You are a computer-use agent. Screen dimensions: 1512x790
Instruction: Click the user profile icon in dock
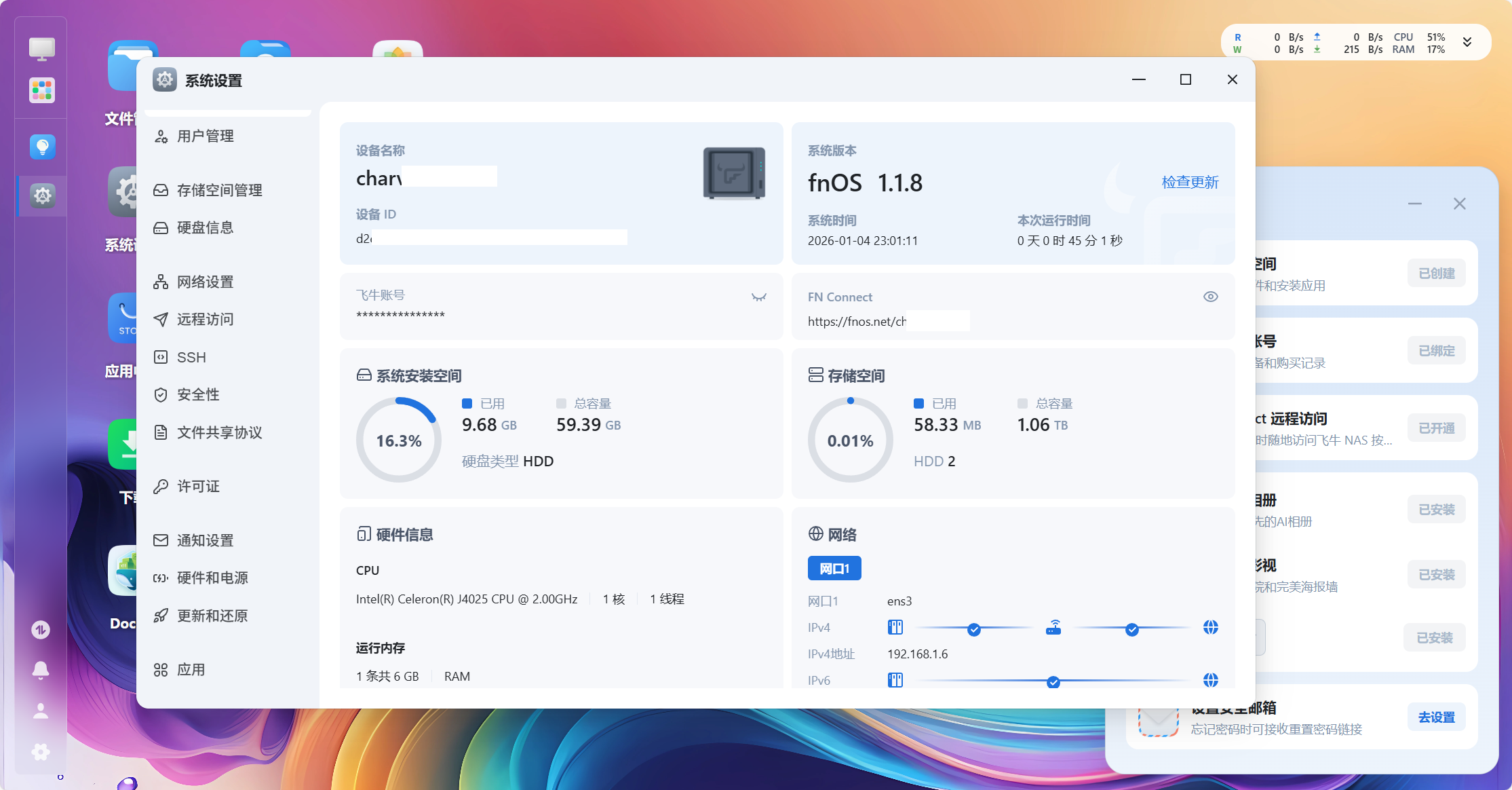click(x=41, y=711)
